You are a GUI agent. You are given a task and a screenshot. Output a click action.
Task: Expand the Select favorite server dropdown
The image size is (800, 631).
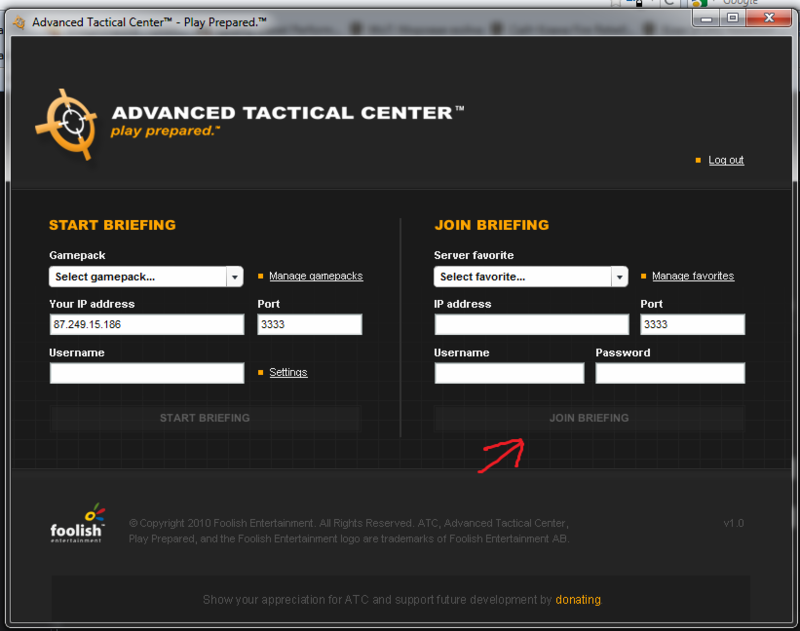(531, 277)
